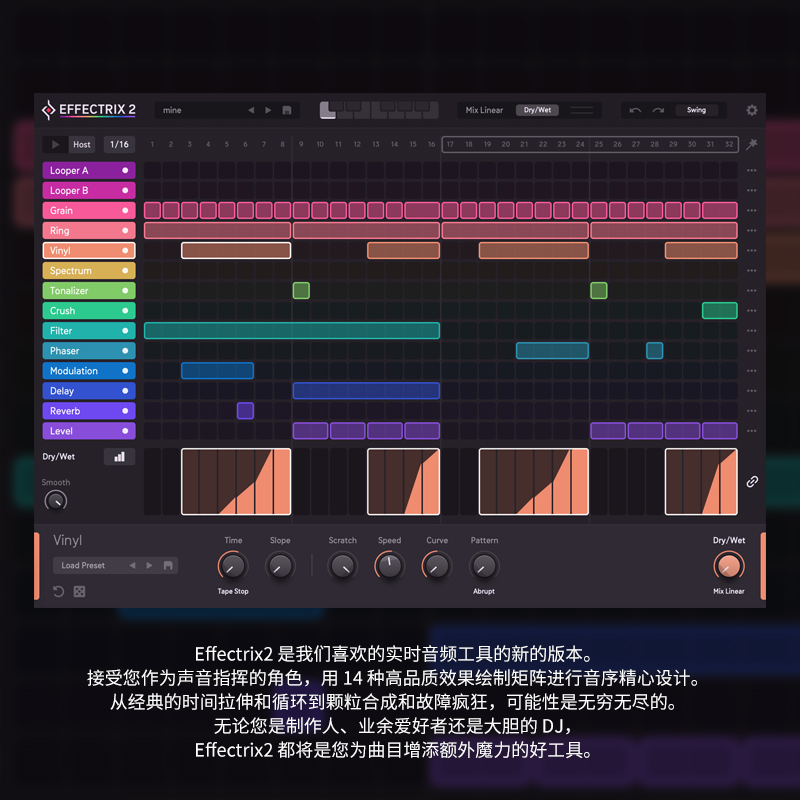The height and width of the screenshot is (800, 800).
Task: Click the Effectrix 2 logo
Action: coord(89,110)
